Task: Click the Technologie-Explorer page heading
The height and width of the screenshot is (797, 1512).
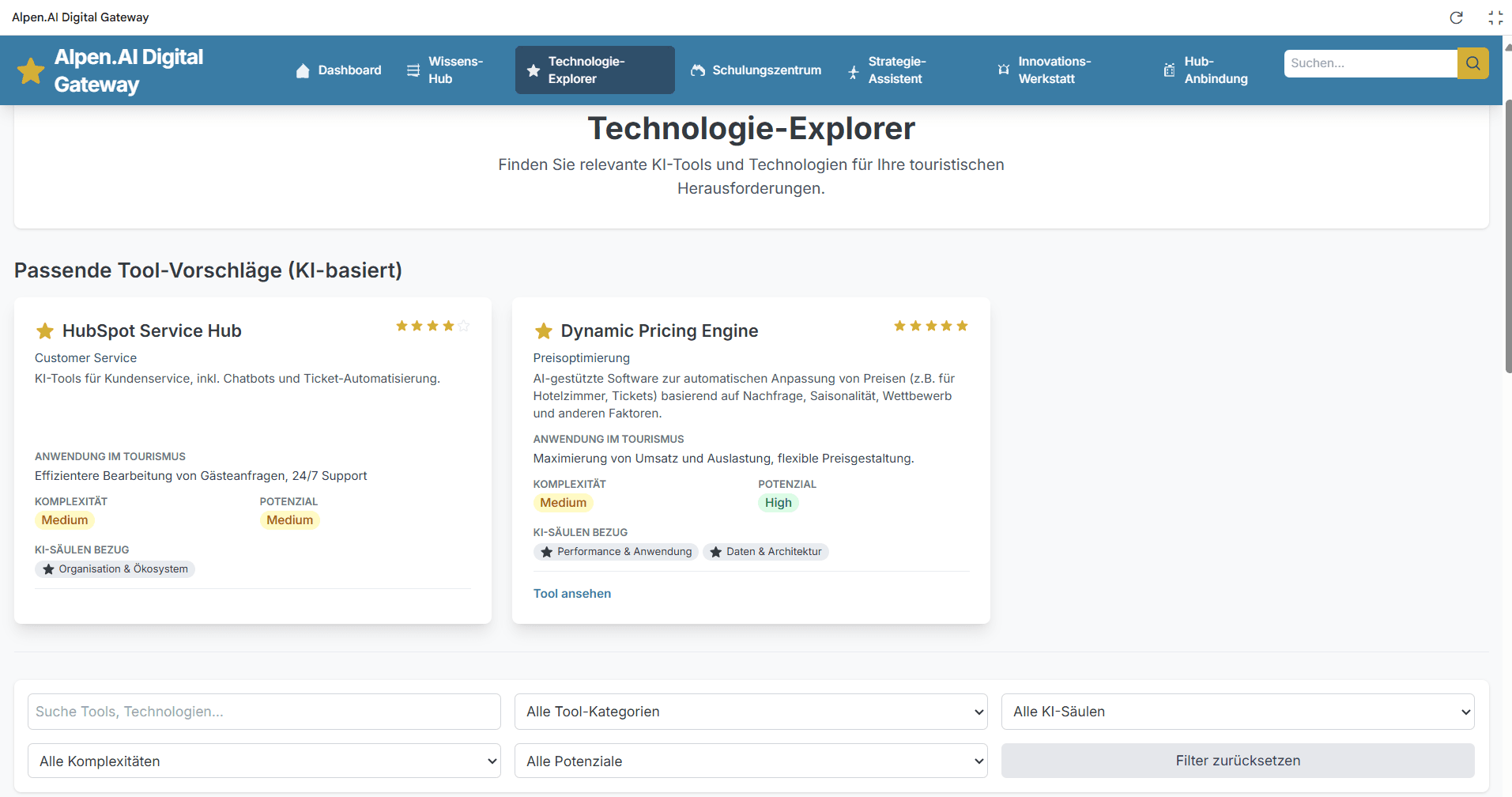Action: 751,128
